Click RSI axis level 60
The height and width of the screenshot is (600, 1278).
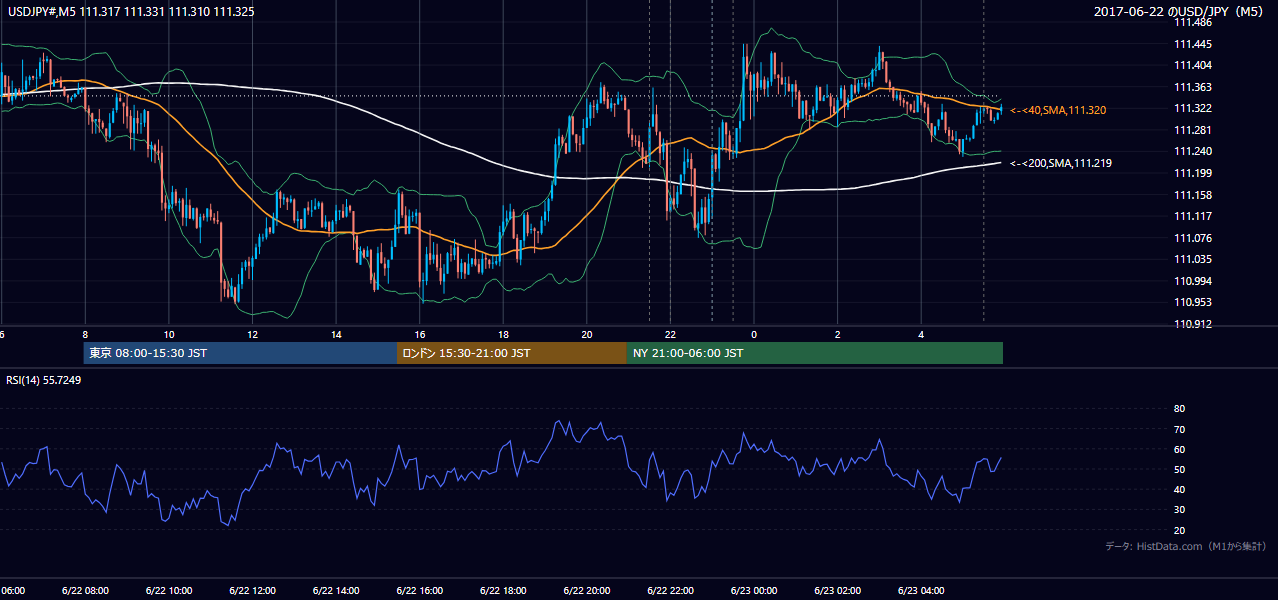pyautogui.click(x=1180, y=449)
